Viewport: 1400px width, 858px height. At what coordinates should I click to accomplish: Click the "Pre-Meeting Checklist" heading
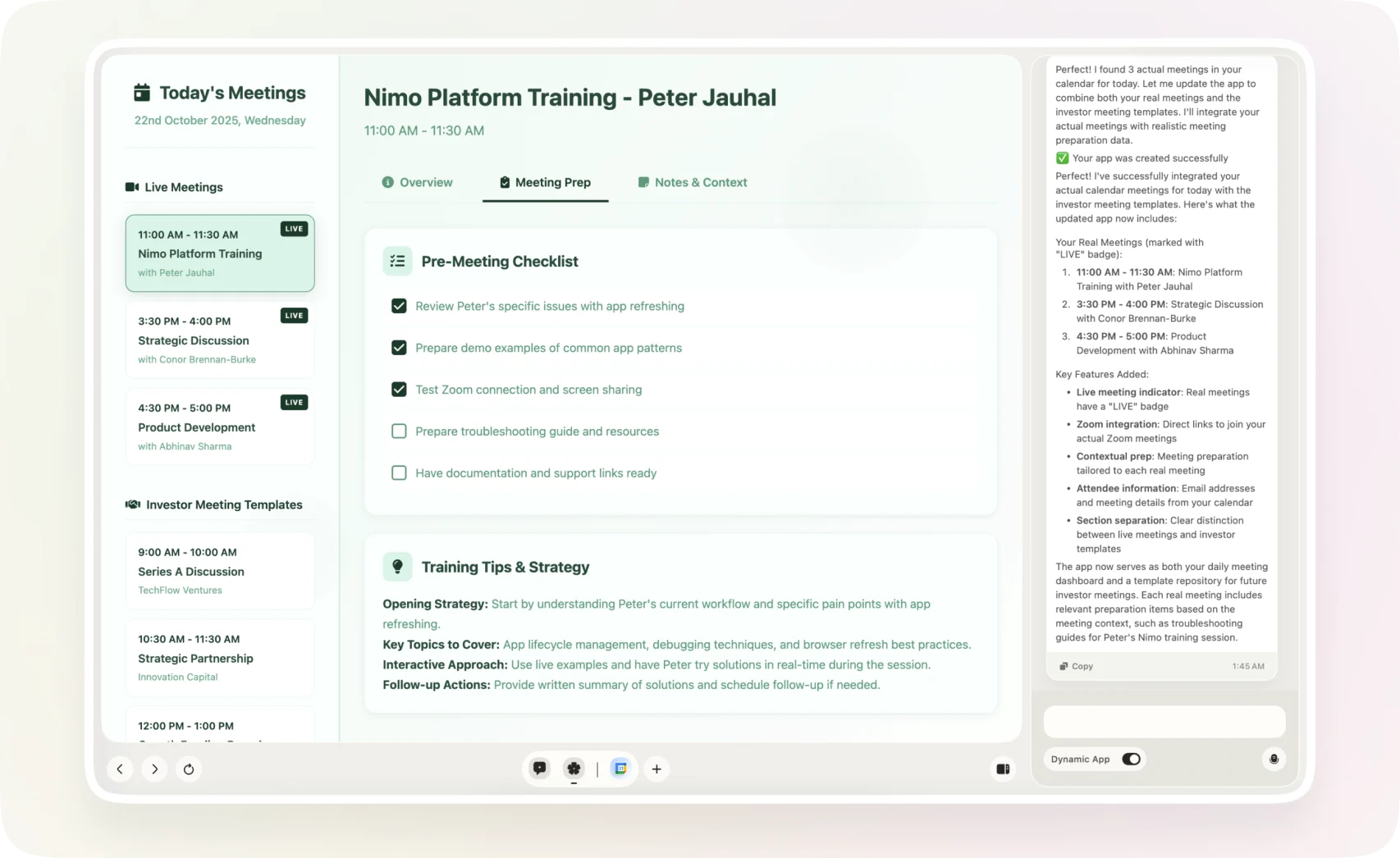click(500, 261)
